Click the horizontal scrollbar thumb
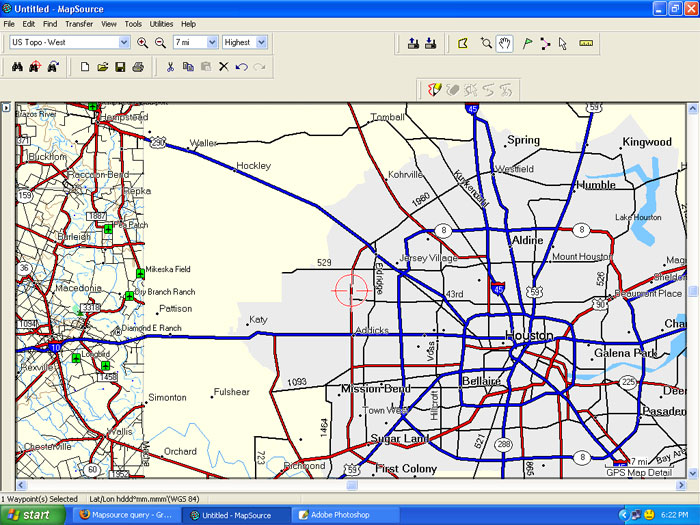 click(352, 485)
